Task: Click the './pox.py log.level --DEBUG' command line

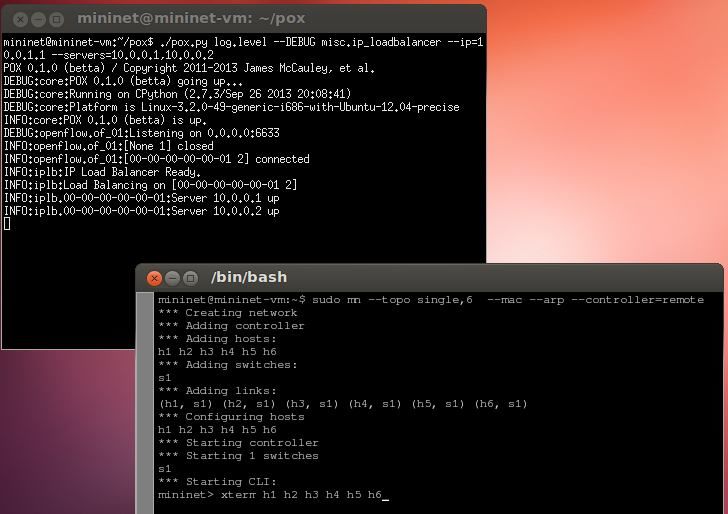Action: (243, 42)
